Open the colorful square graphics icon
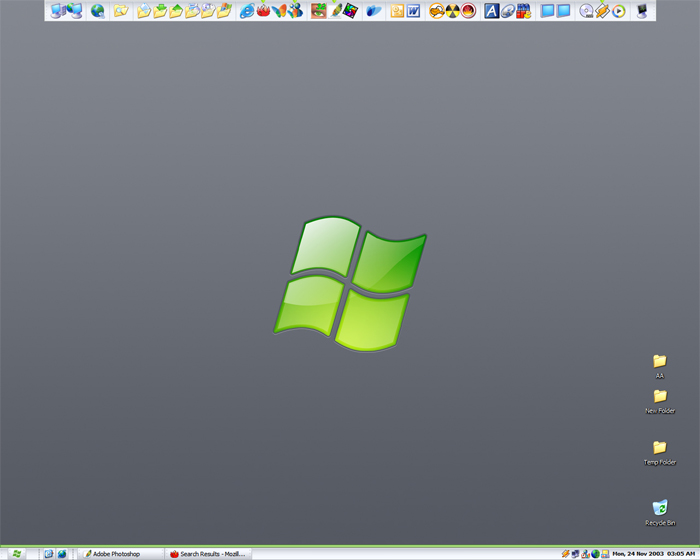This screenshot has height=560, width=700. pos(351,11)
